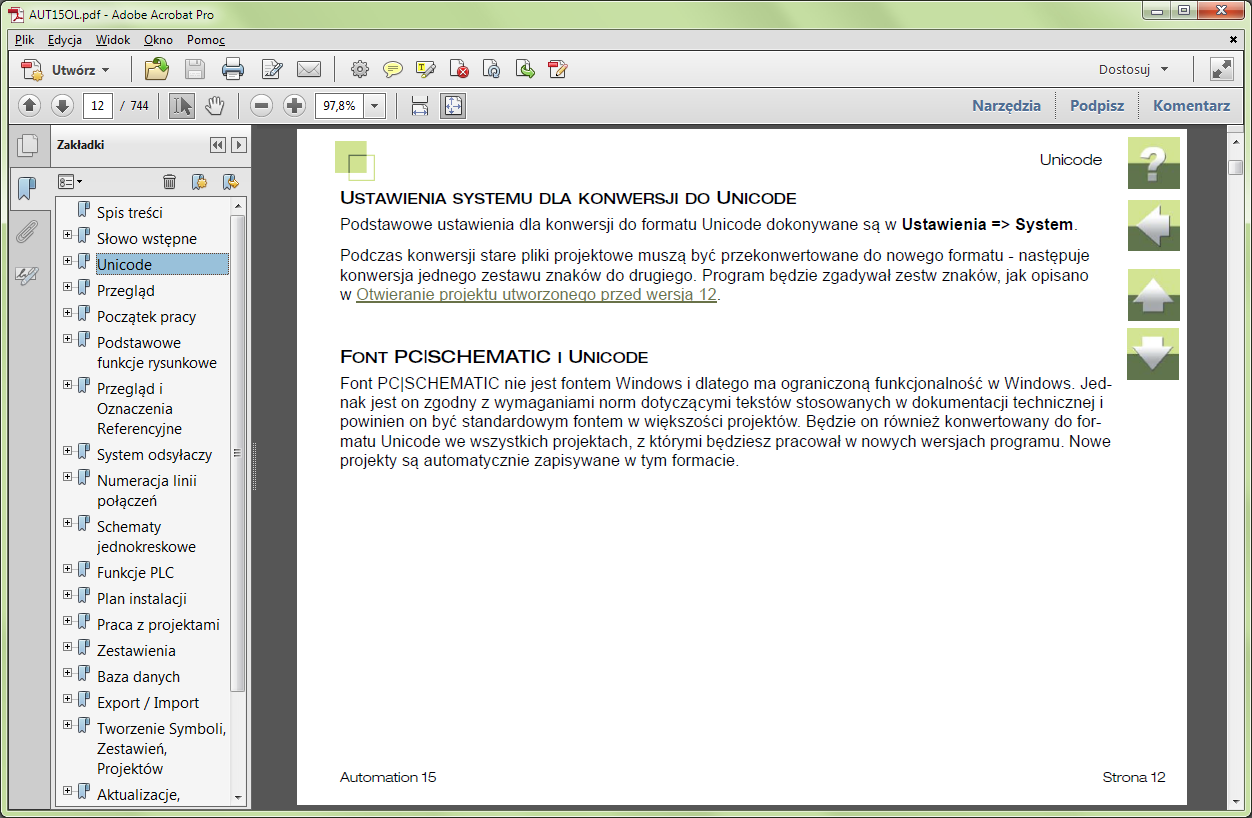Open the Widok menu

113,40
